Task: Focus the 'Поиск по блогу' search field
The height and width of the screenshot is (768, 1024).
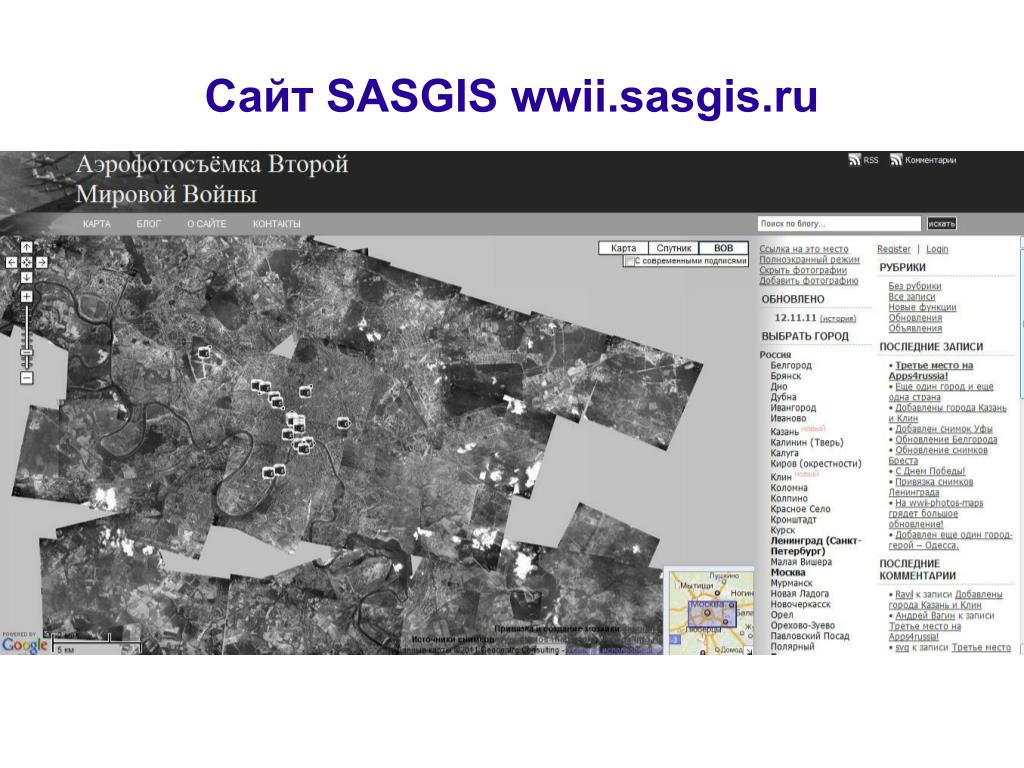Action: click(839, 223)
